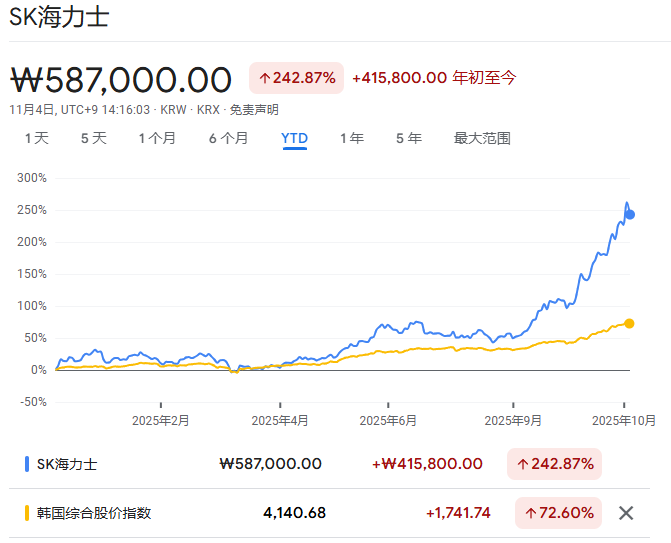Remove the 韩国综合股价指数 comparison with X
Image resolution: width=671 pixels, height=543 pixels.
(626, 513)
